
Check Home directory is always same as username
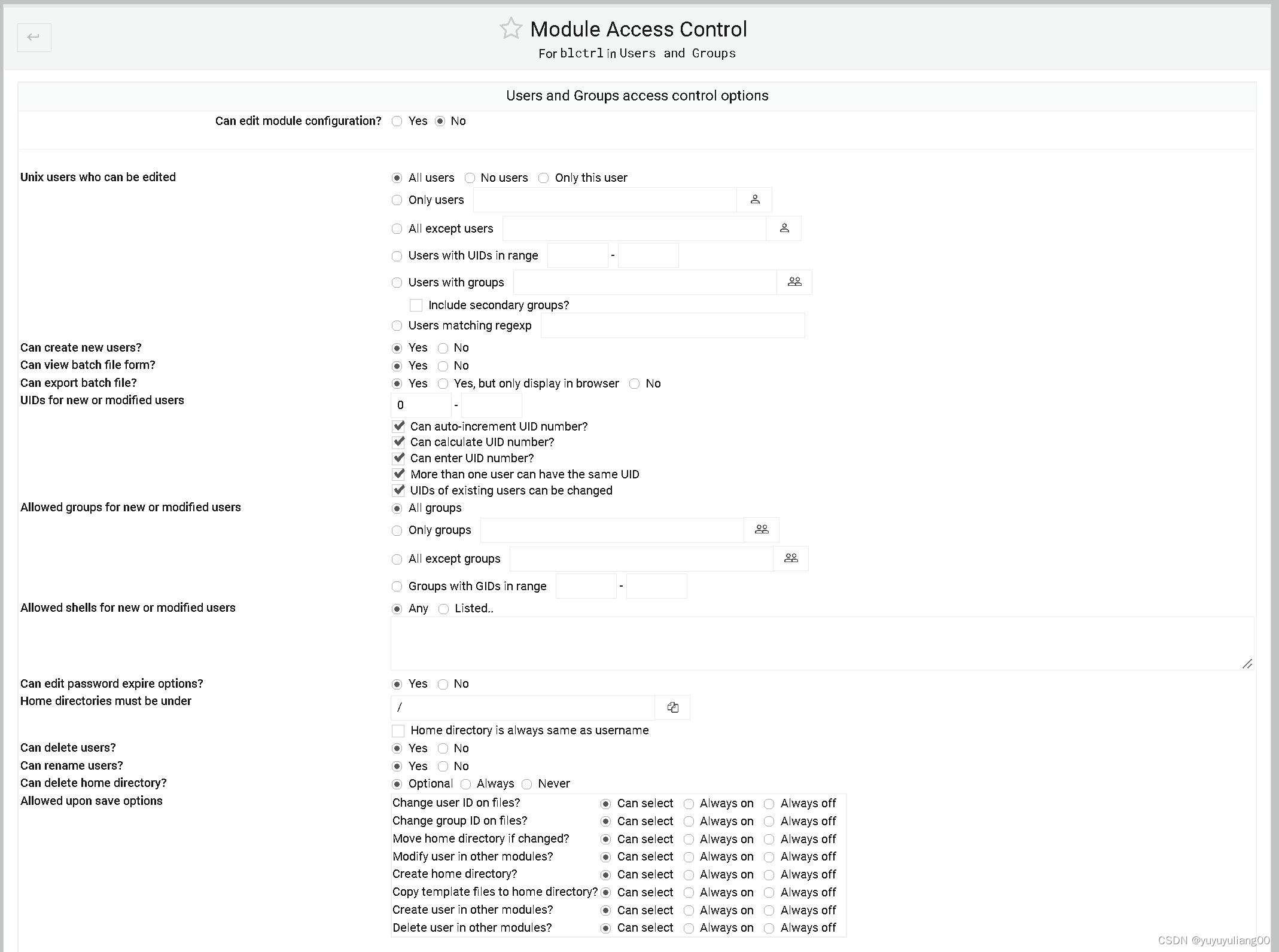398,730
